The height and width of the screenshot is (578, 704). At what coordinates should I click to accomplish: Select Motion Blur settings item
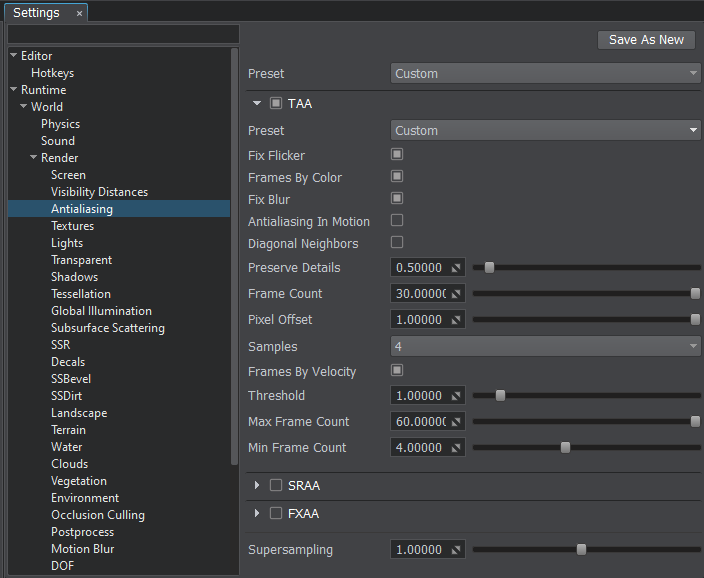pos(82,549)
